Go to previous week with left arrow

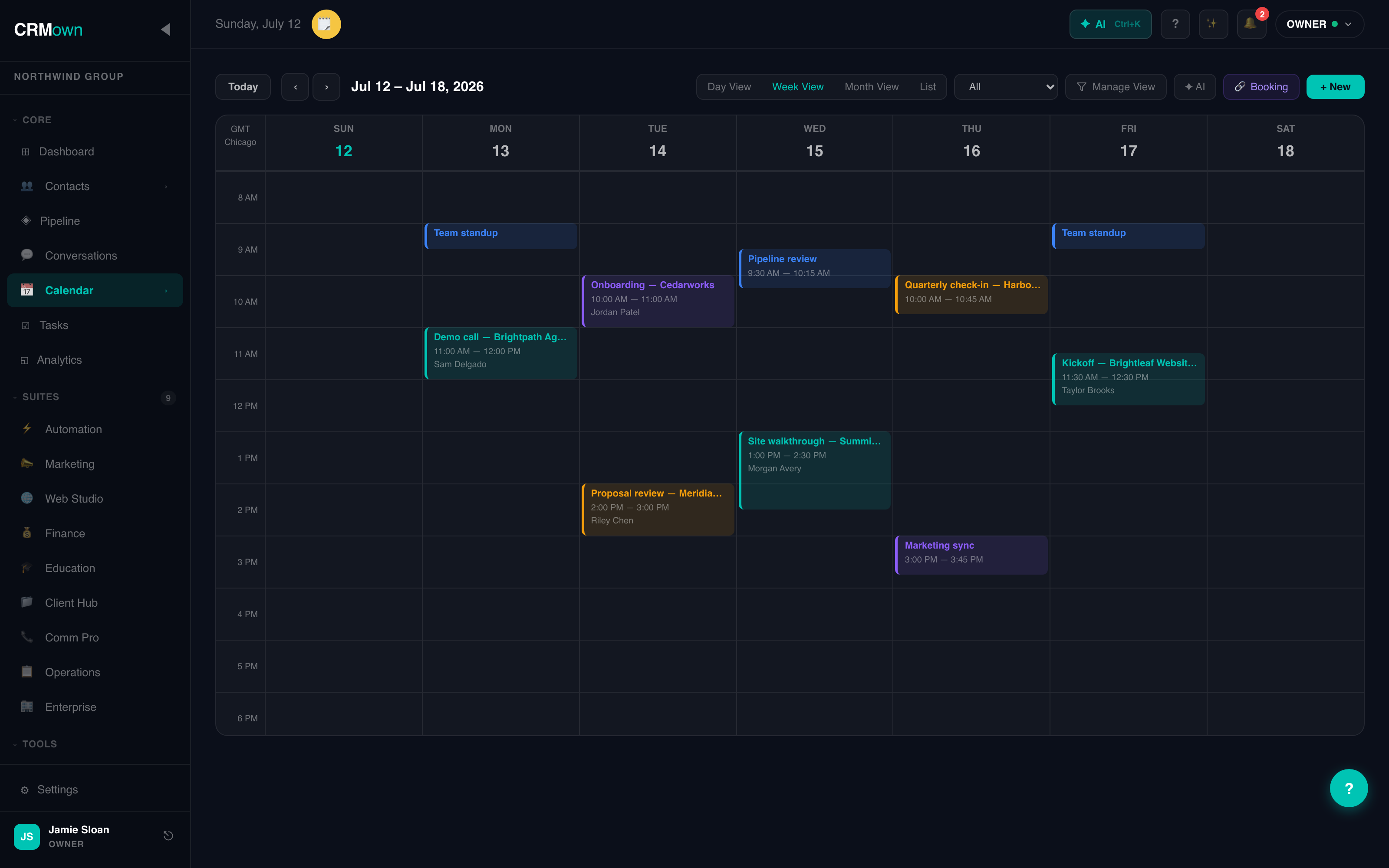click(295, 87)
